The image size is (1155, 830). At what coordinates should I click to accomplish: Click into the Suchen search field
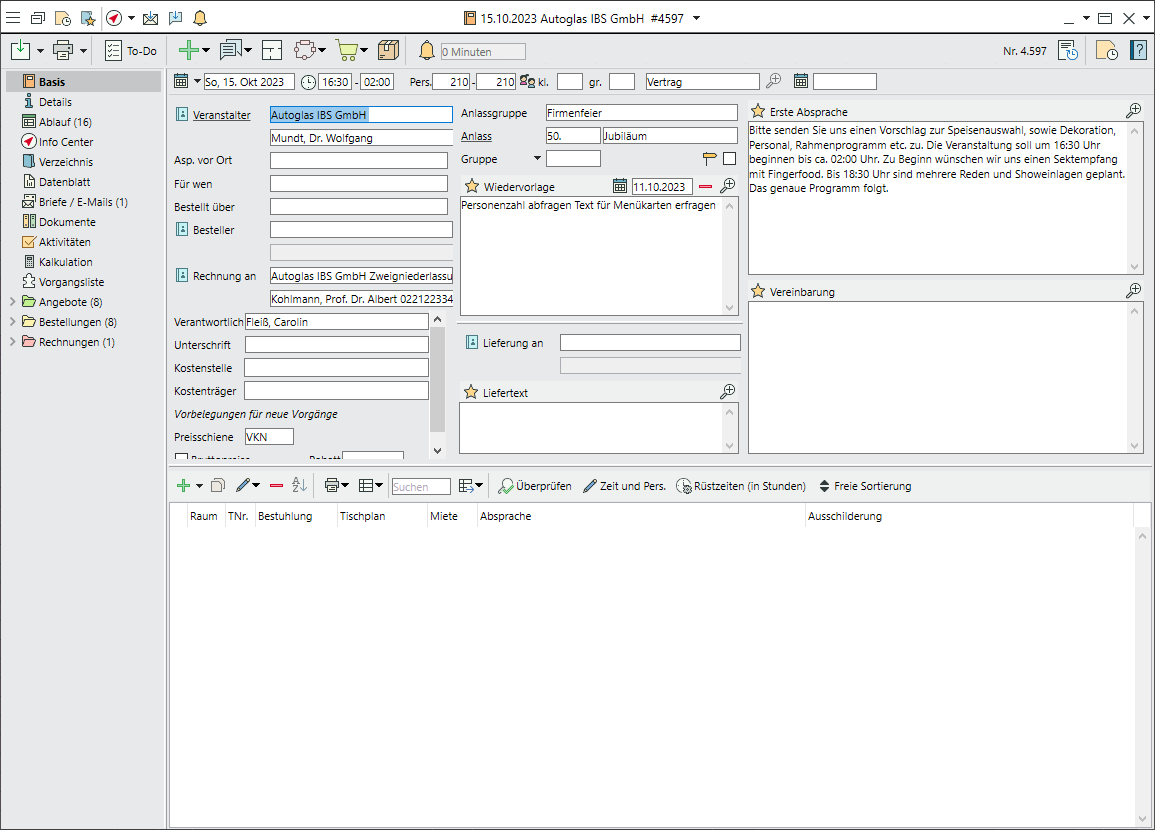click(420, 487)
